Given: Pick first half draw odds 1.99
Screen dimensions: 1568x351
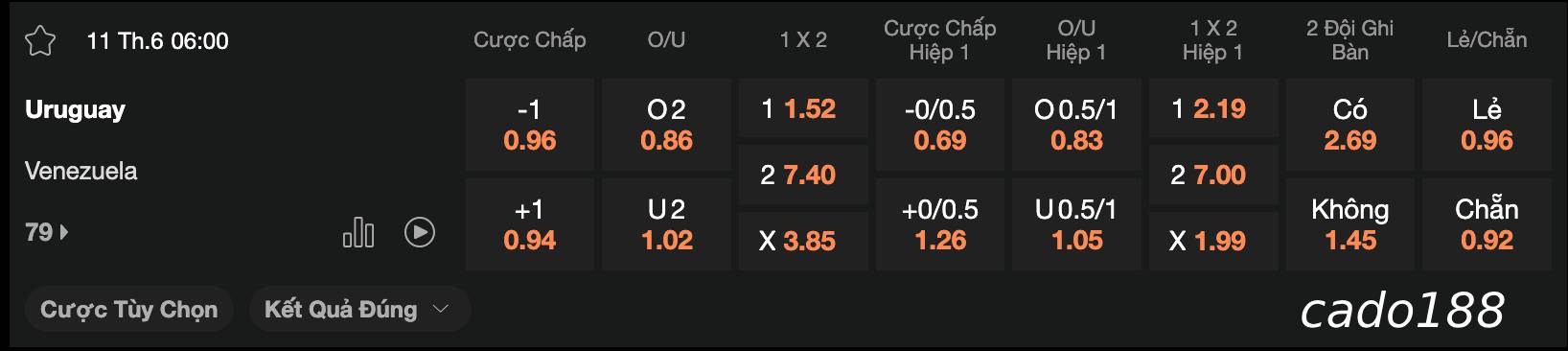Looking at the screenshot, I should tap(1213, 242).
